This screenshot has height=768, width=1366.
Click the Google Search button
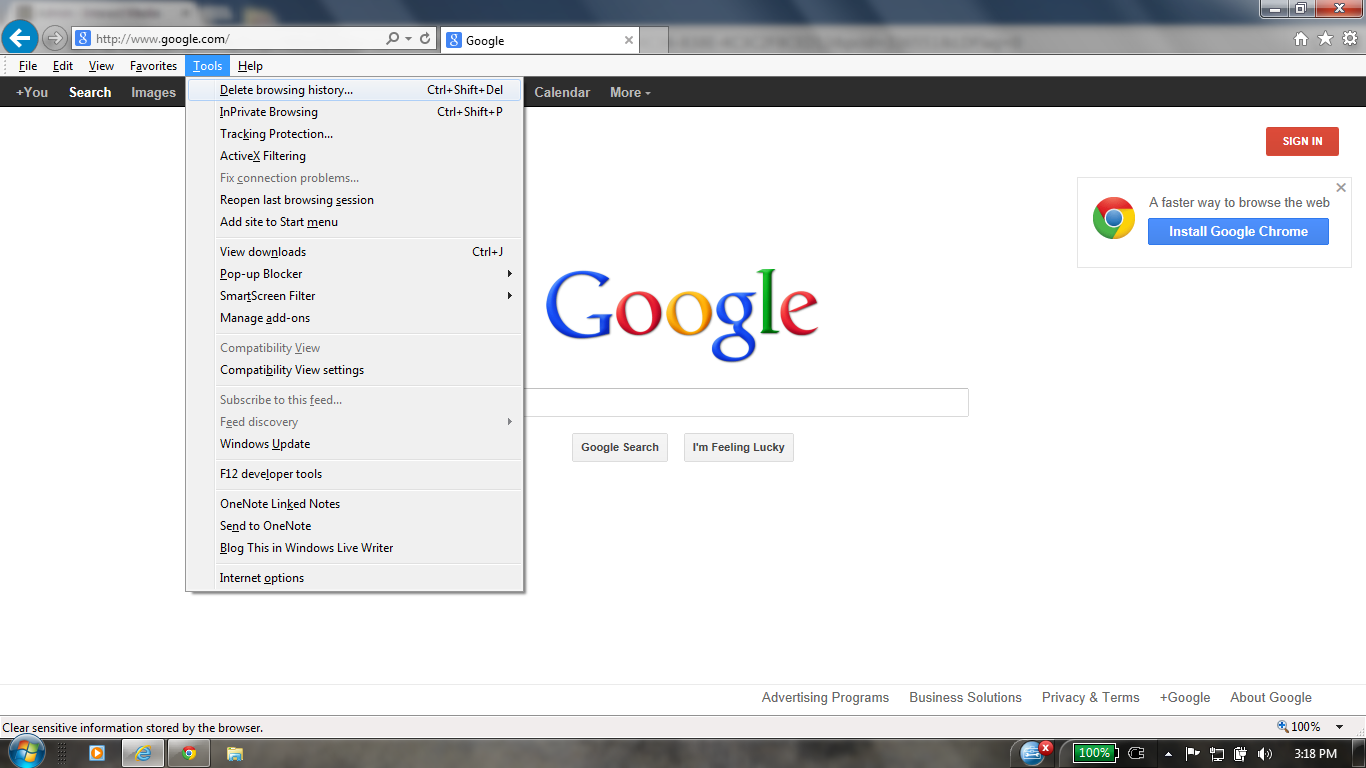[x=620, y=447]
